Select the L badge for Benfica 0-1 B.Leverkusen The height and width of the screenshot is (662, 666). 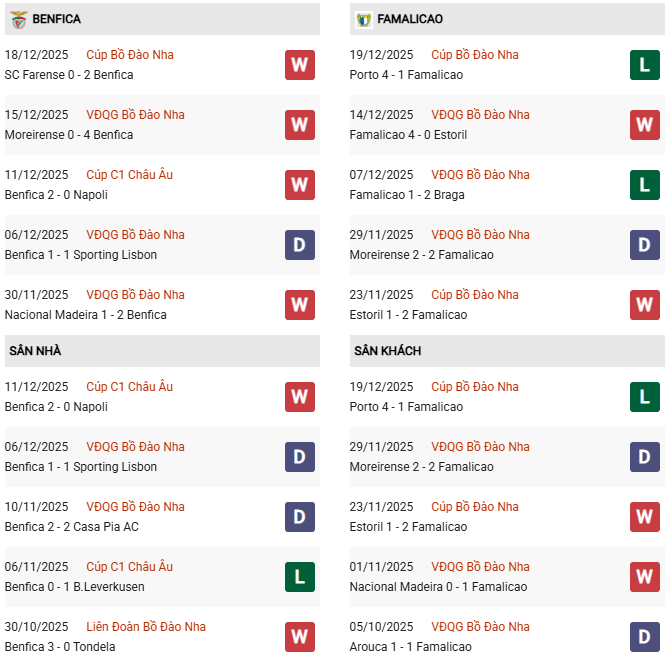click(x=299, y=577)
